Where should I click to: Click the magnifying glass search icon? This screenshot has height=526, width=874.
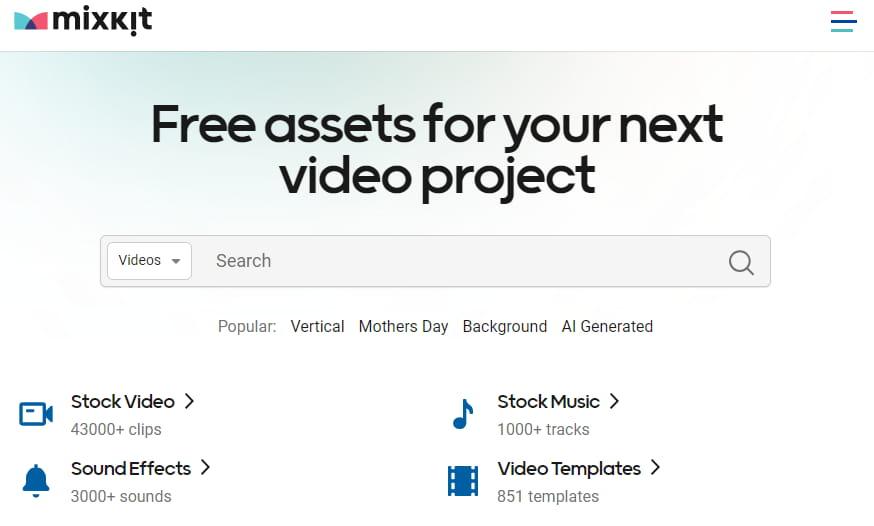(x=741, y=262)
